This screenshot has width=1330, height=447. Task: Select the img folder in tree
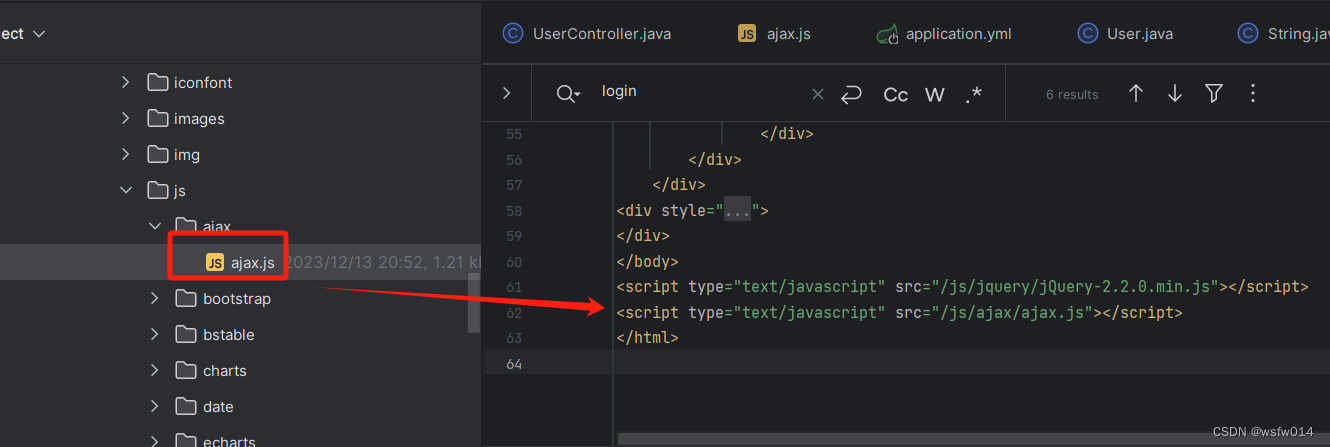pos(187,154)
